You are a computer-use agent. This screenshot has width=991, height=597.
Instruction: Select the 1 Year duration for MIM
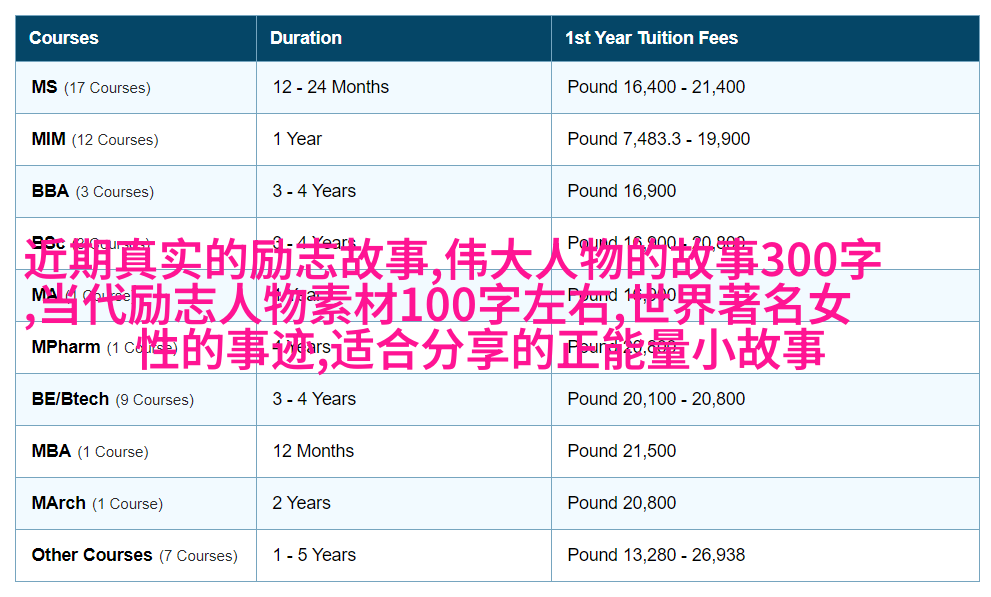tap(297, 139)
